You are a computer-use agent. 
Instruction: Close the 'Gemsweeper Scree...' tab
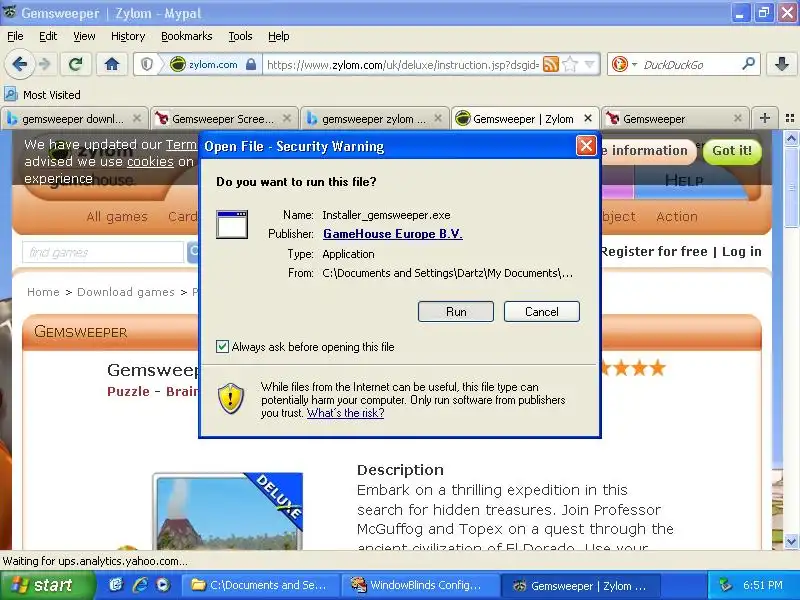pos(287,118)
